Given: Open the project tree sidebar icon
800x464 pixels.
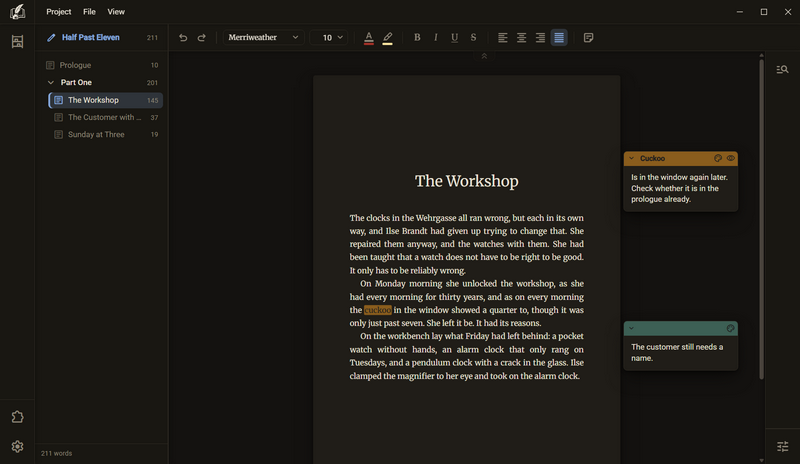Looking at the screenshot, I should 17,41.
